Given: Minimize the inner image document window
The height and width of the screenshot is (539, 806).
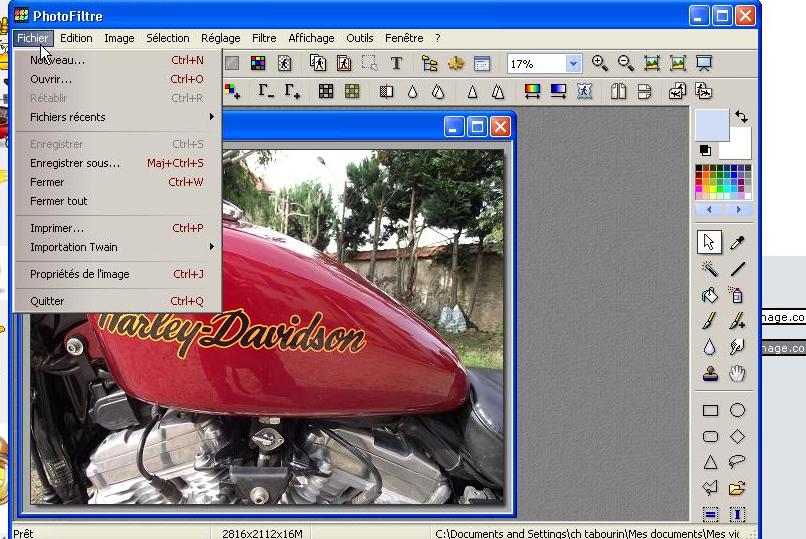Looking at the screenshot, I should pos(453,126).
